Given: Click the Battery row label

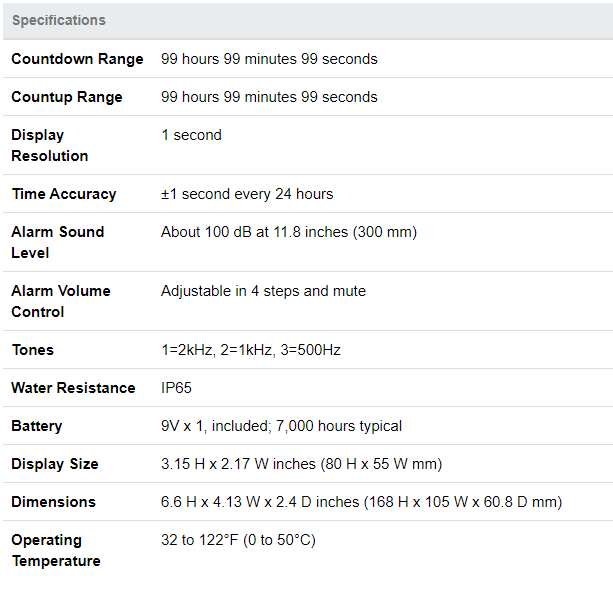Looking at the screenshot, I should 37,426.
